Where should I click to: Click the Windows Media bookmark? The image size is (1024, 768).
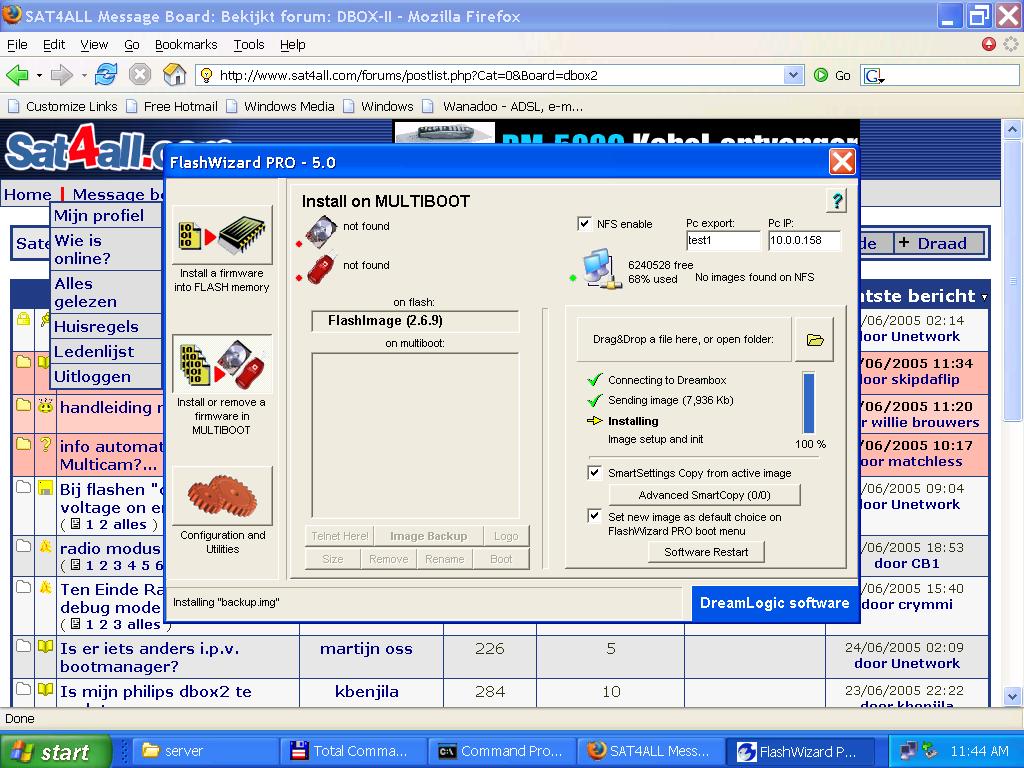click(x=281, y=106)
